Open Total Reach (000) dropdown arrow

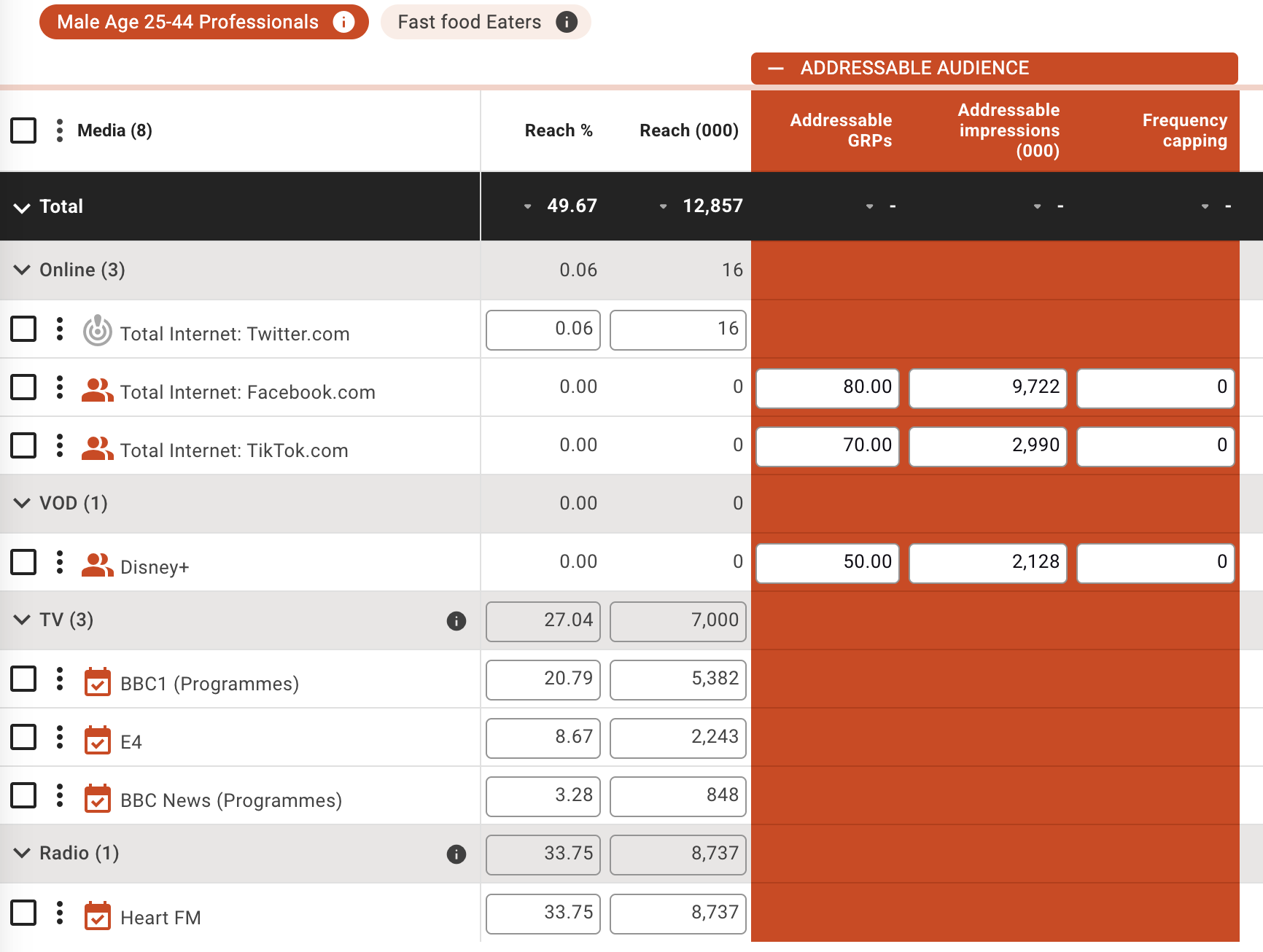[x=664, y=207]
